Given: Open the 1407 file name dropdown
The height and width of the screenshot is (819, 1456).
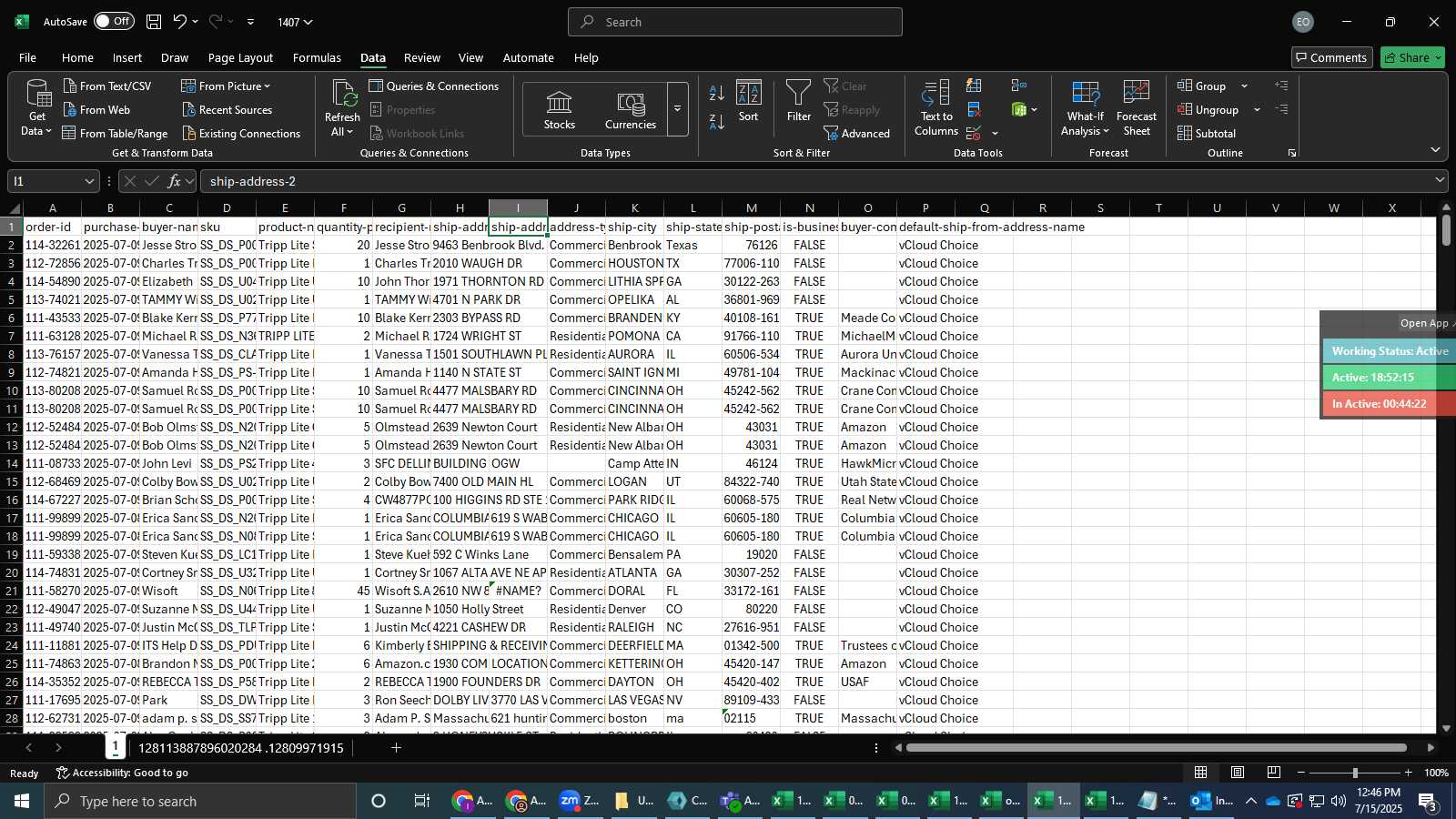Looking at the screenshot, I should pos(295,22).
